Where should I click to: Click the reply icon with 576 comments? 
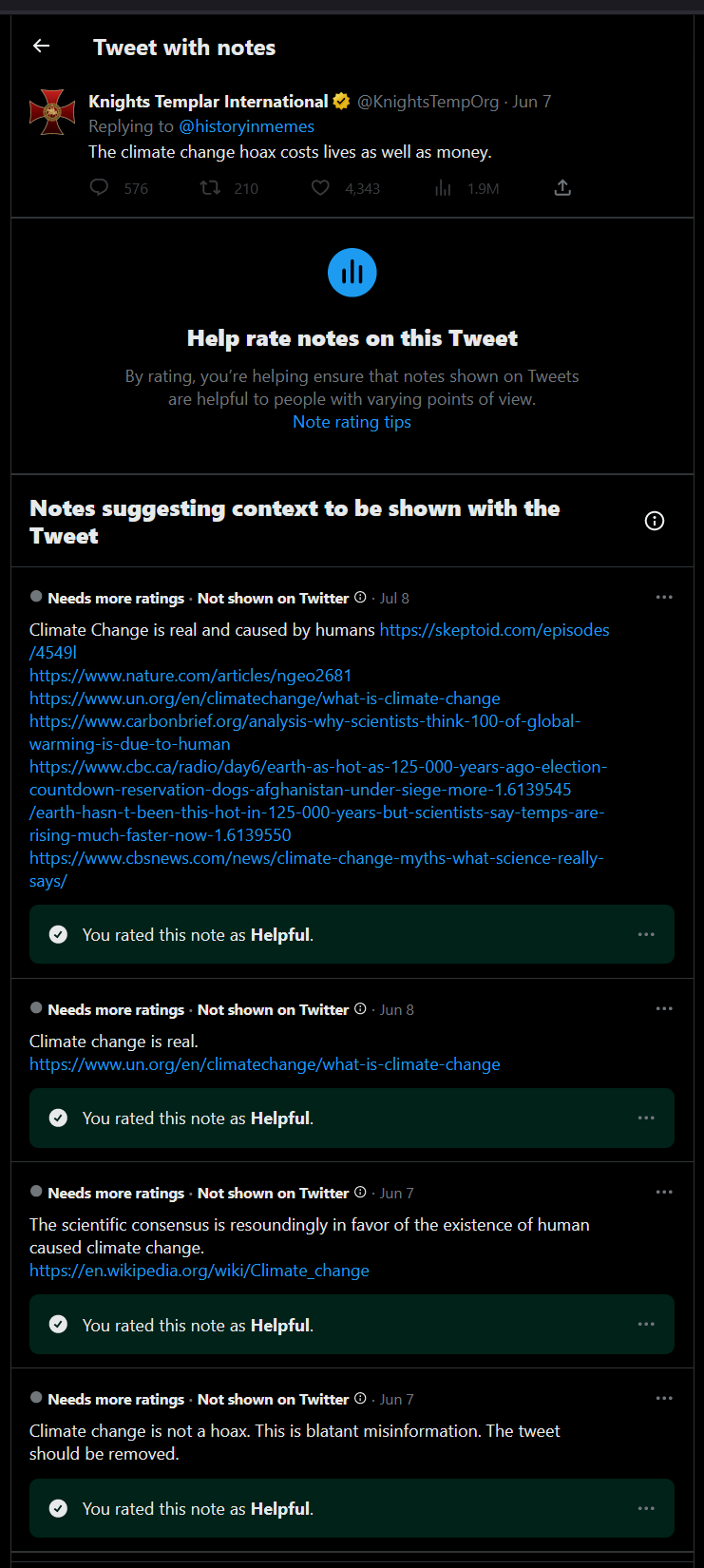tap(99, 187)
